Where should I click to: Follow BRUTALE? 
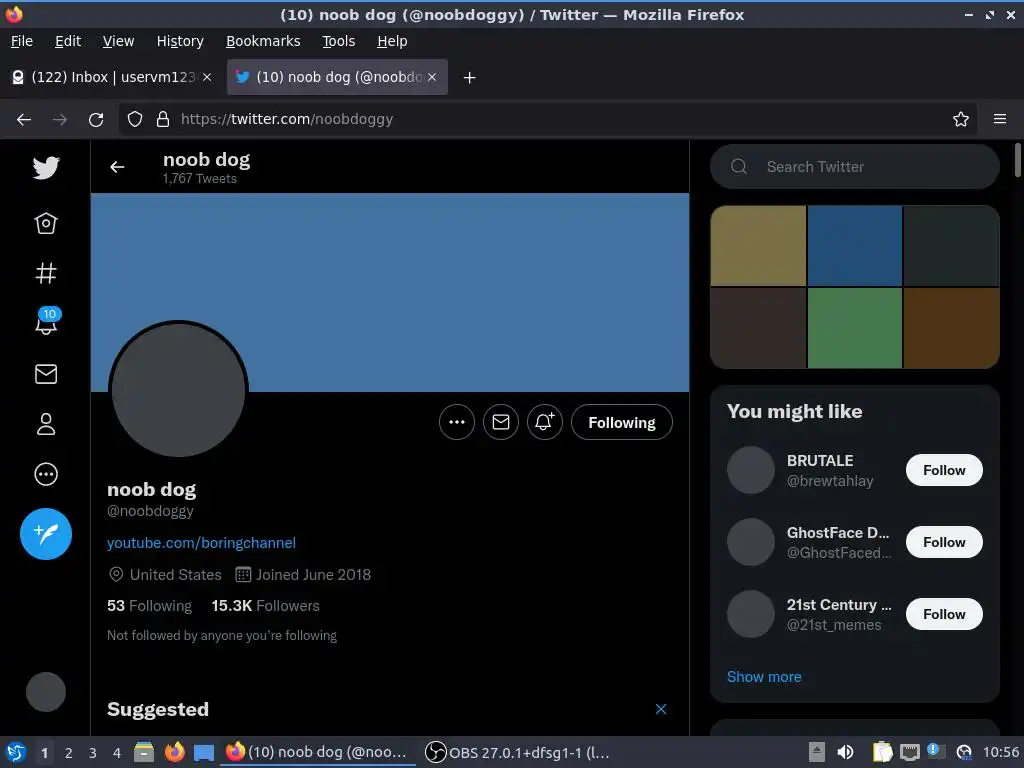(x=944, y=470)
